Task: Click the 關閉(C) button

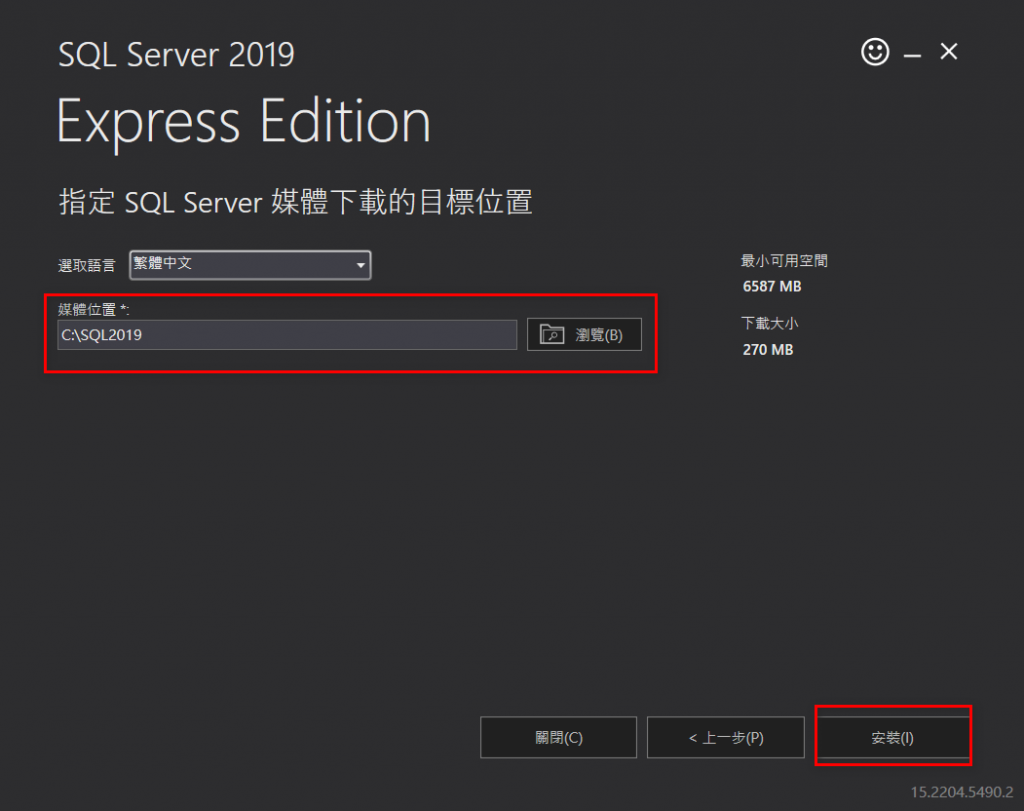Action: (x=558, y=738)
